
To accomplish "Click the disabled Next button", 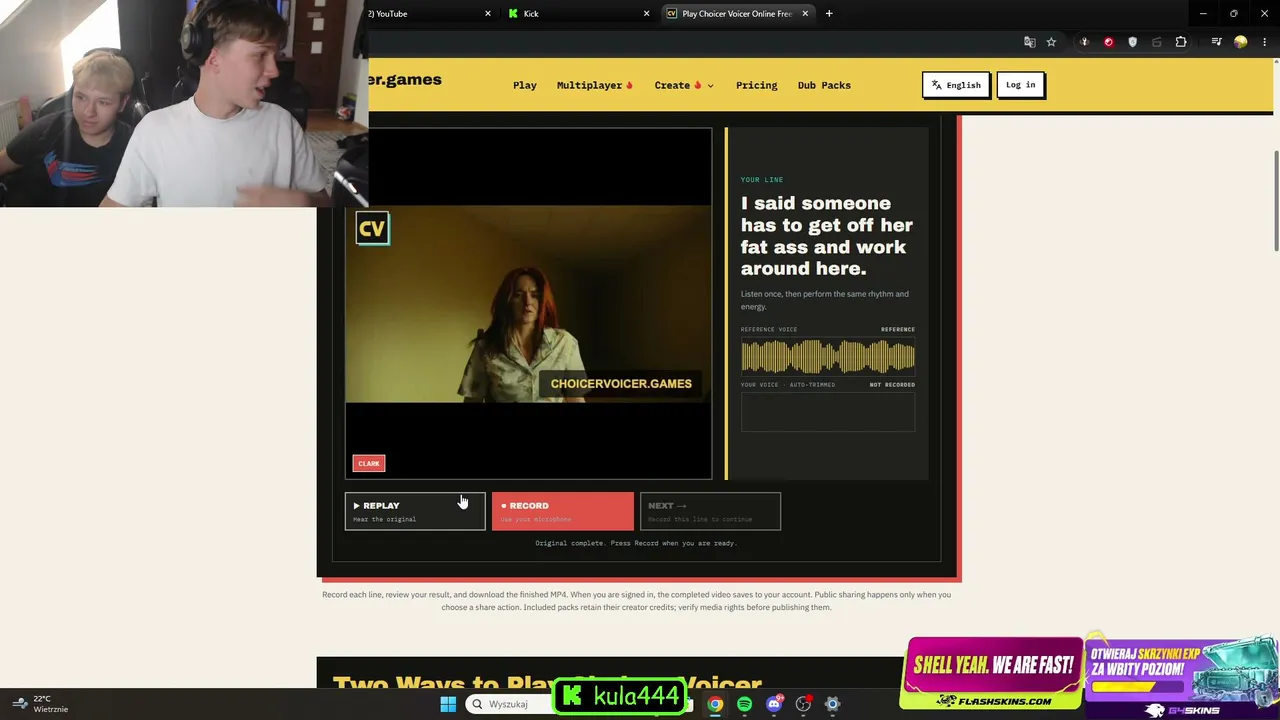I will point(710,511).
